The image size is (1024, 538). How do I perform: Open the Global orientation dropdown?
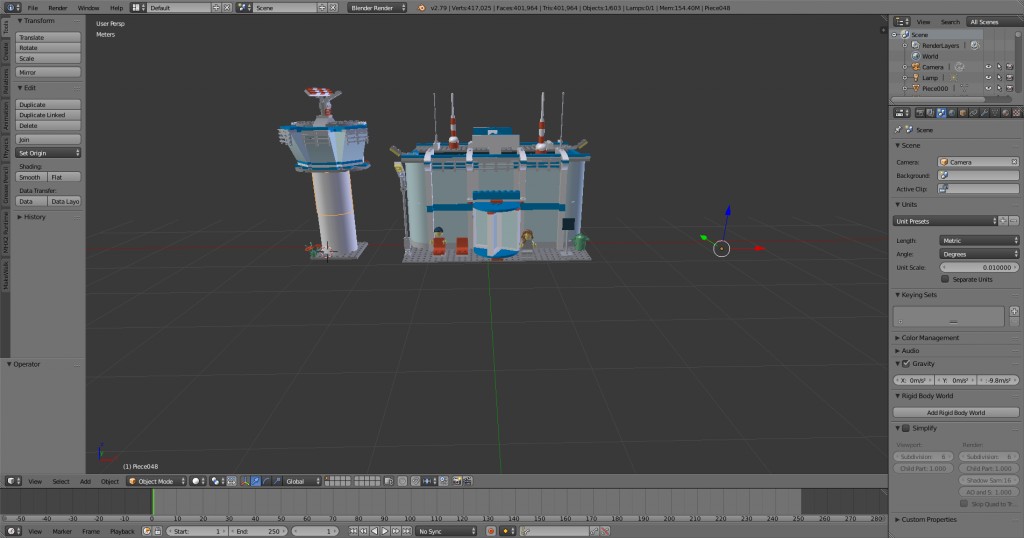pyautogui.click(x=303, y=481)
